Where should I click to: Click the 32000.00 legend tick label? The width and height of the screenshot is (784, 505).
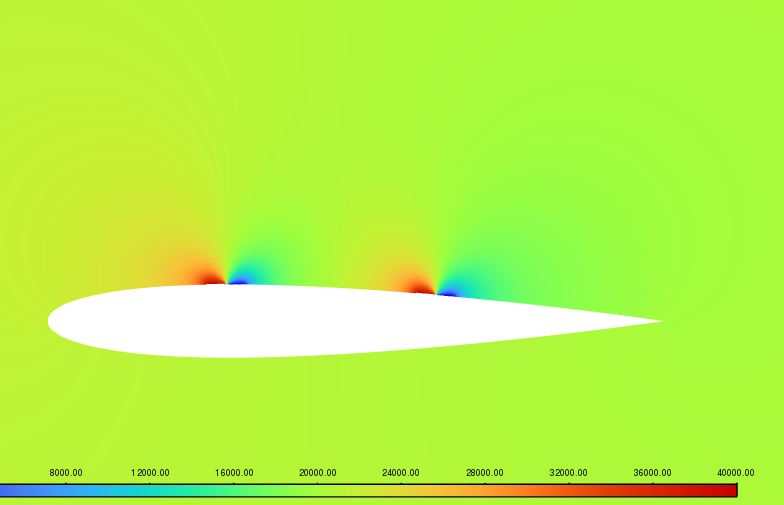568,473
